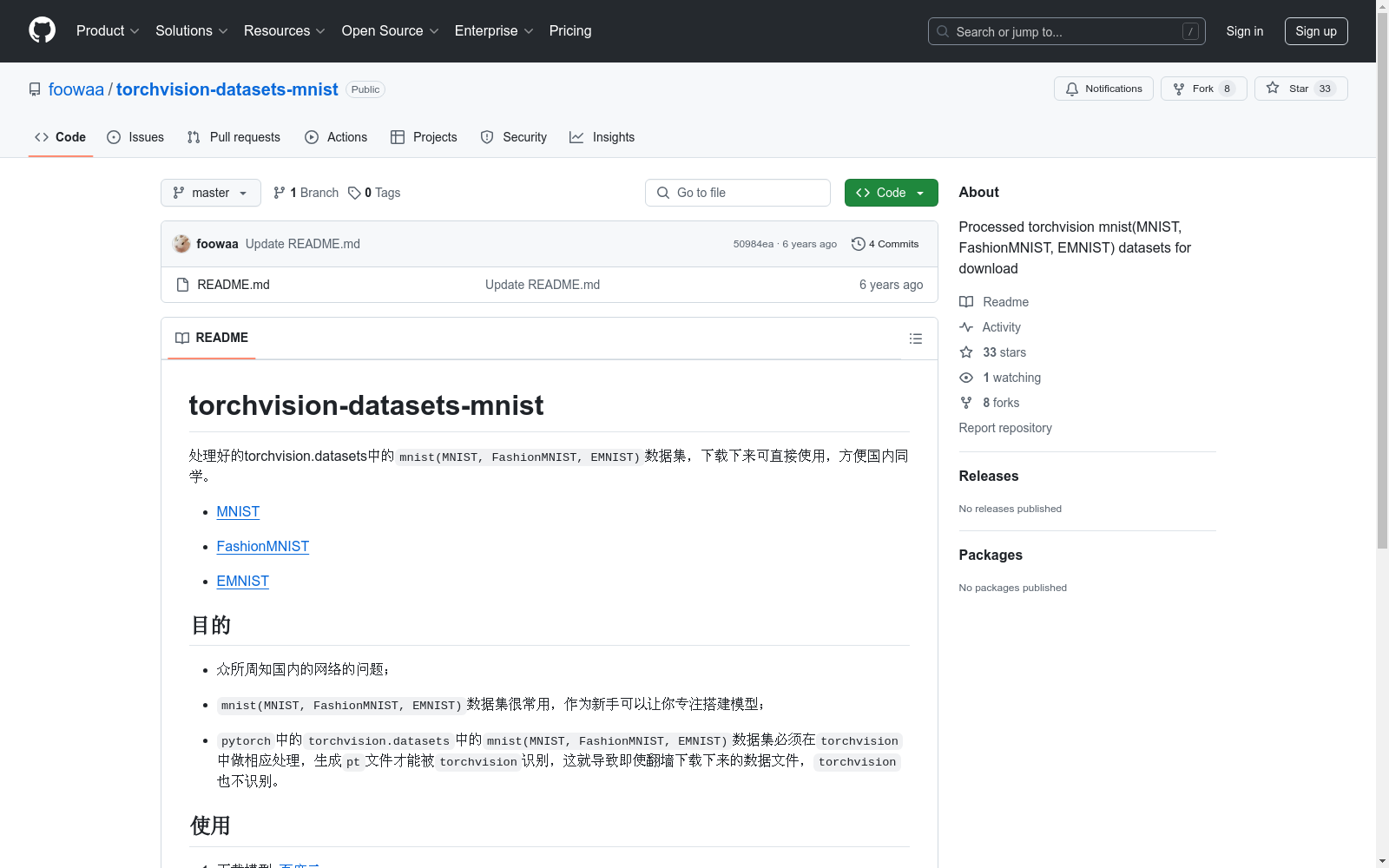Focus the Search or jump to field

click(1067, 31)
